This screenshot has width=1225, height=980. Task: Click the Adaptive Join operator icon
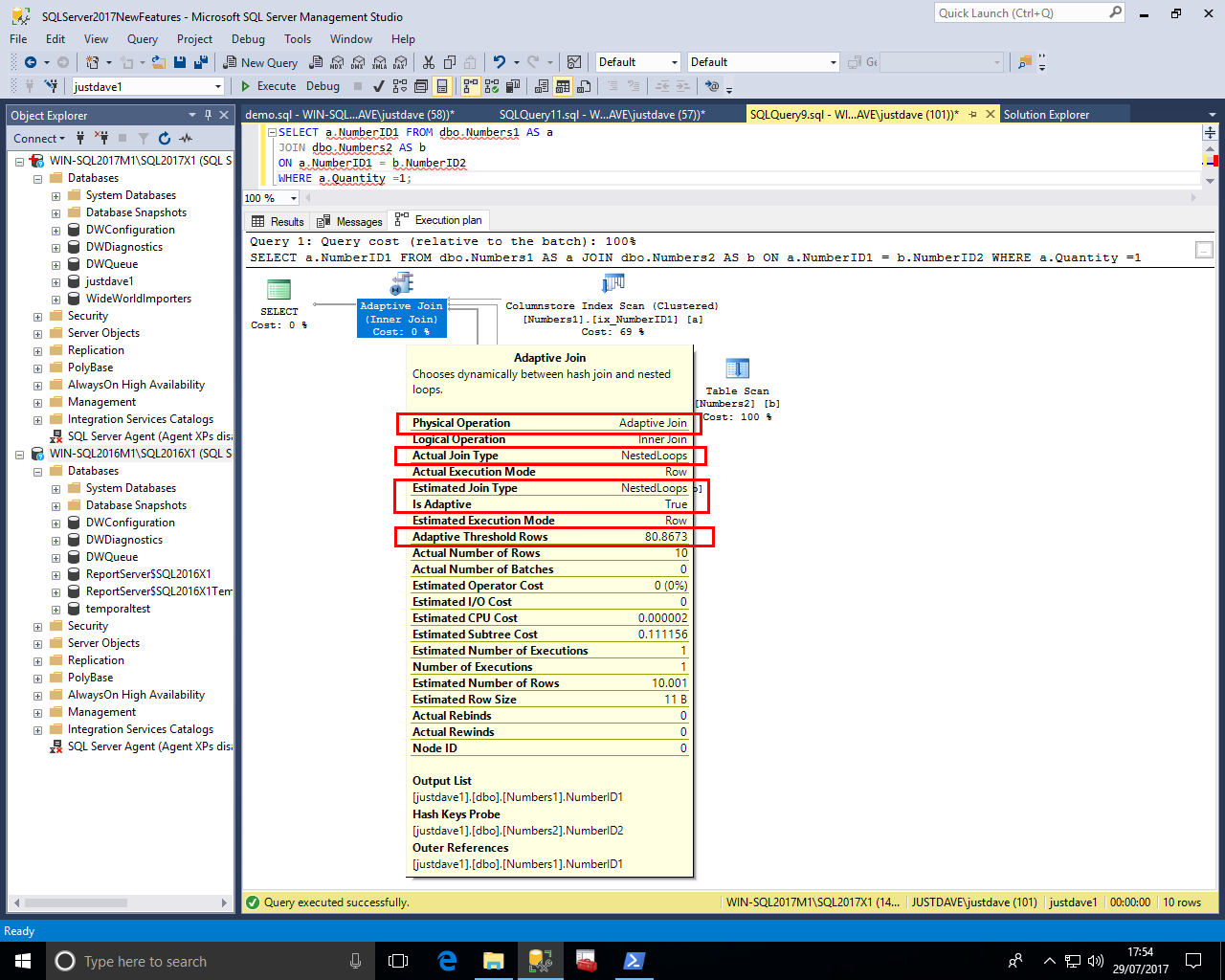[401, 284]
